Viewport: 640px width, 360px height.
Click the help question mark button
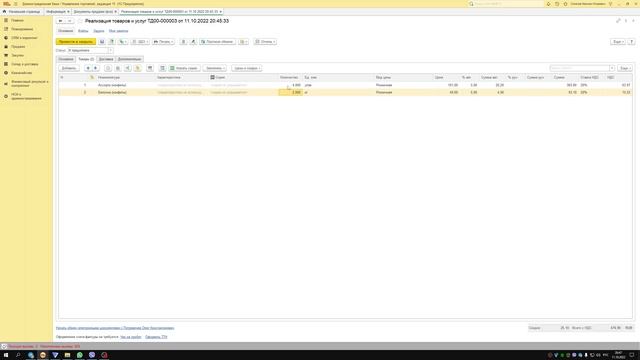click(x=631, y=42)
